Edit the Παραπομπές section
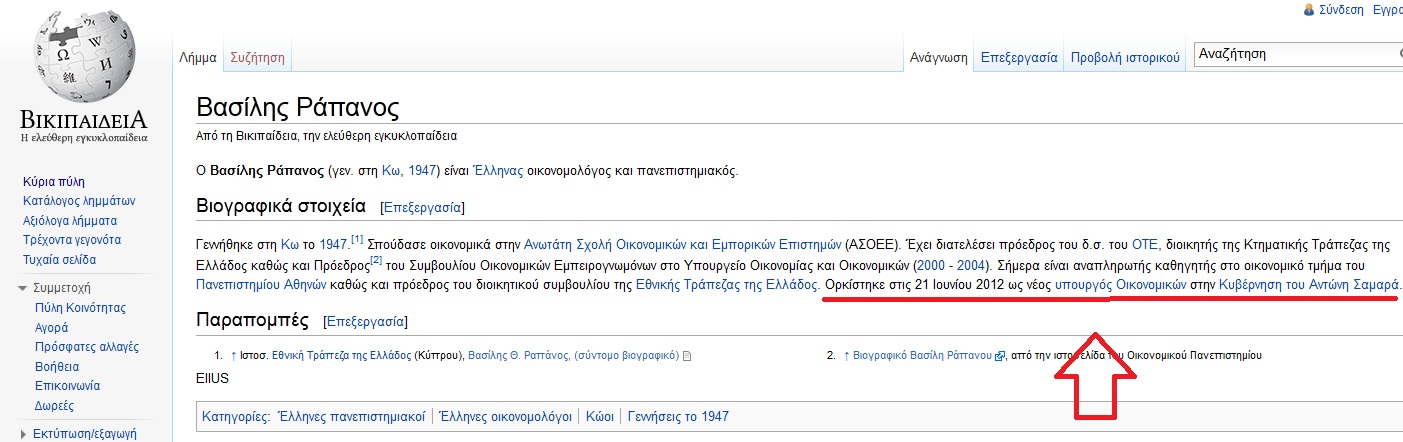The image size is (1403, 442). pos(364,322)
